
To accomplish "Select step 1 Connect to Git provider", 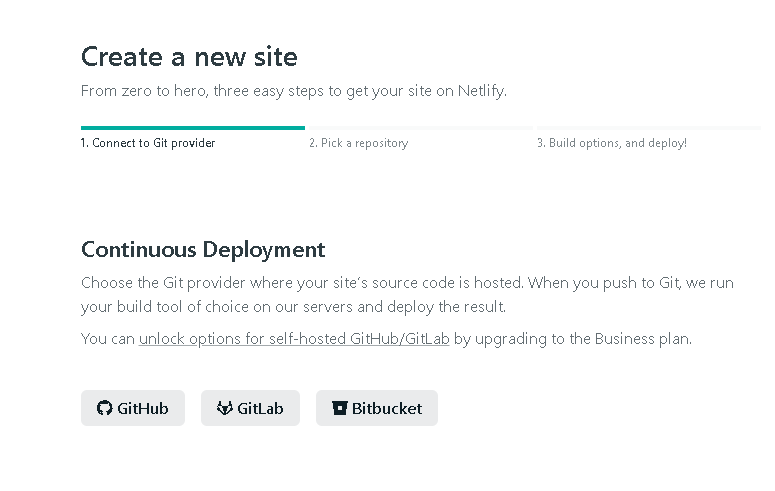I will (148, 143).
